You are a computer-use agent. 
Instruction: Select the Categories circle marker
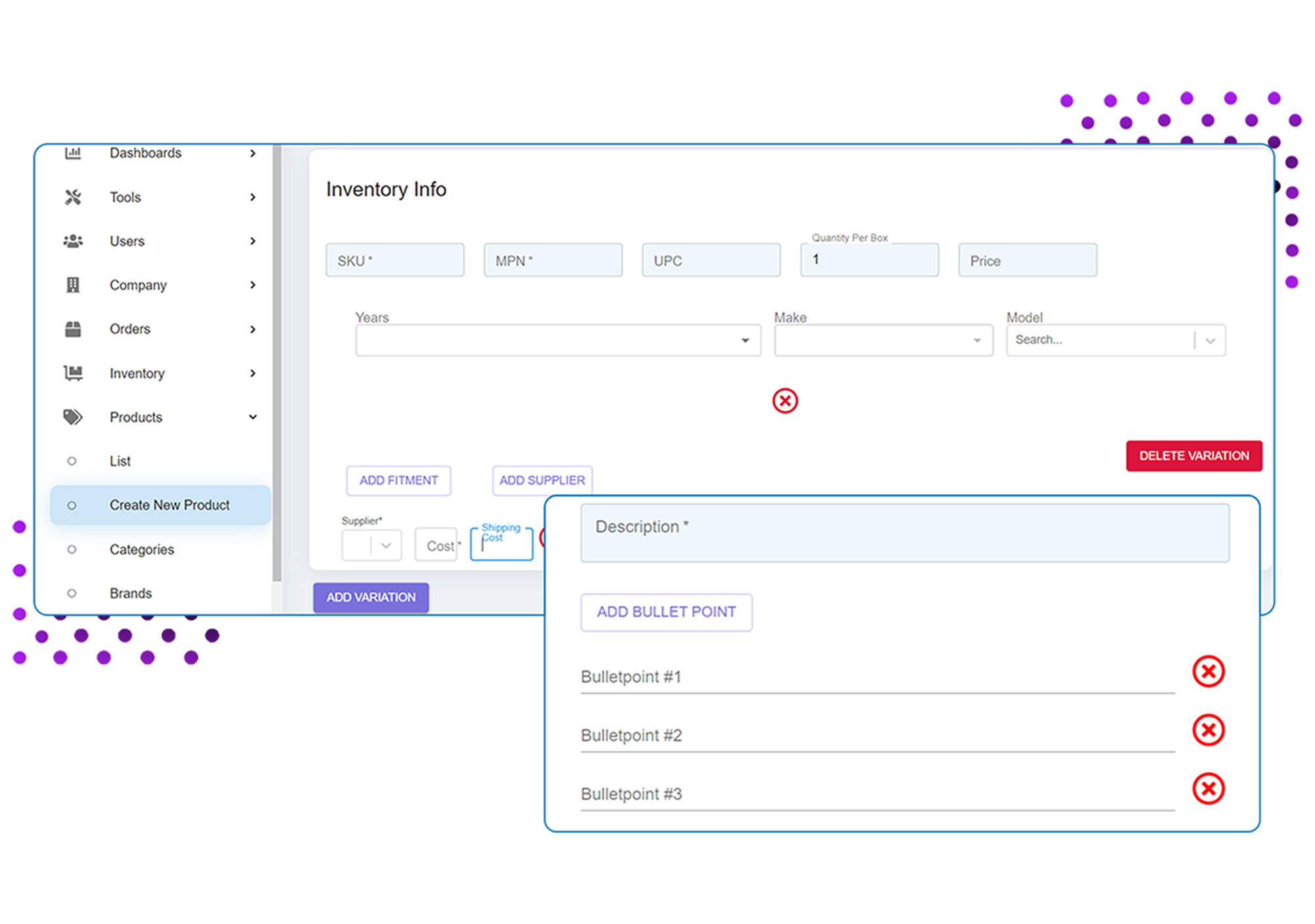tap(72, 549)
